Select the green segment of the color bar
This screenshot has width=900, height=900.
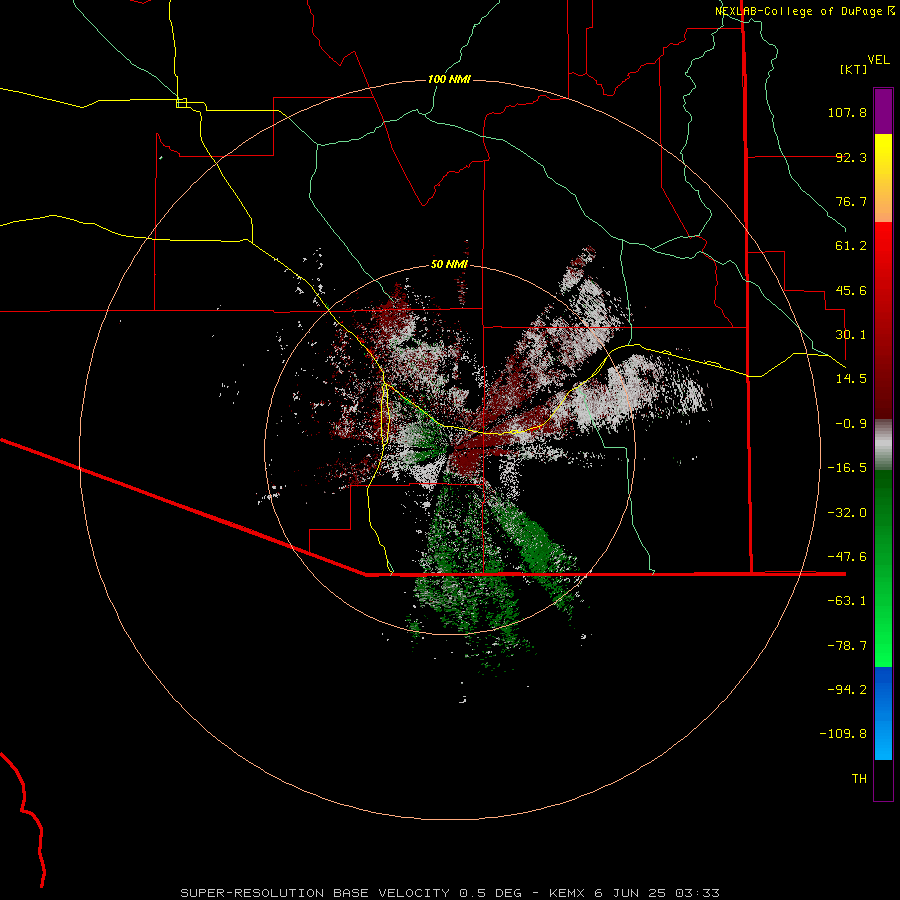pyautogui.click(x=883, y=568)
